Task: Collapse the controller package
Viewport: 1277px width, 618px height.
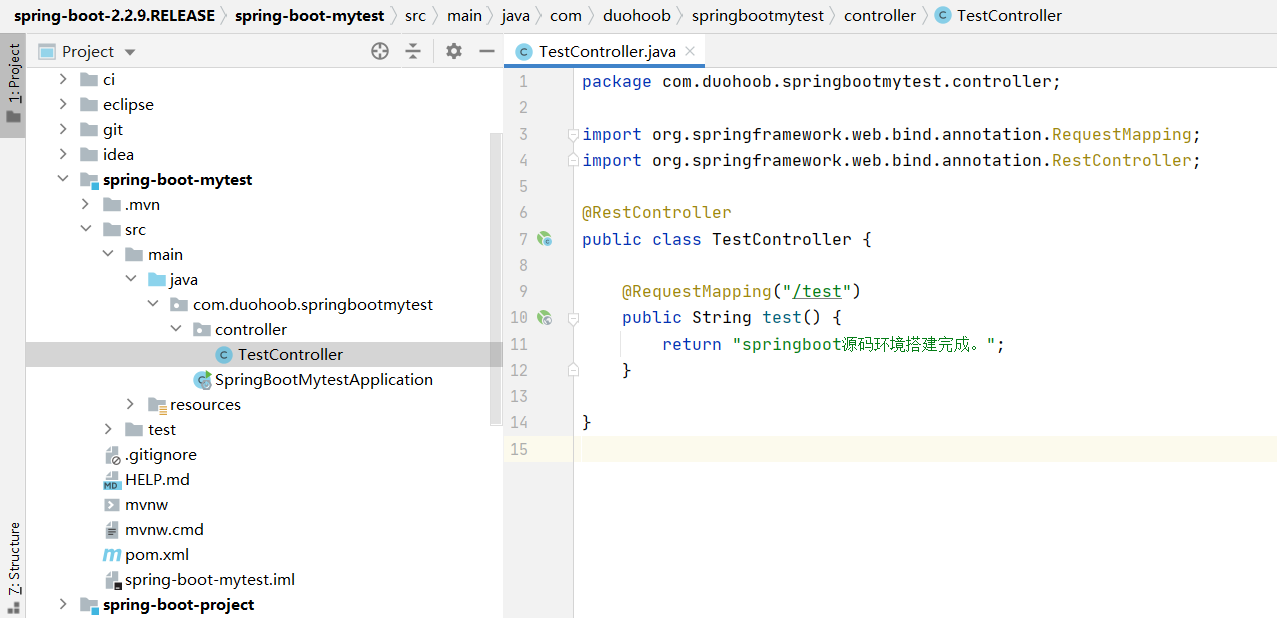Action: coord(176,329)
